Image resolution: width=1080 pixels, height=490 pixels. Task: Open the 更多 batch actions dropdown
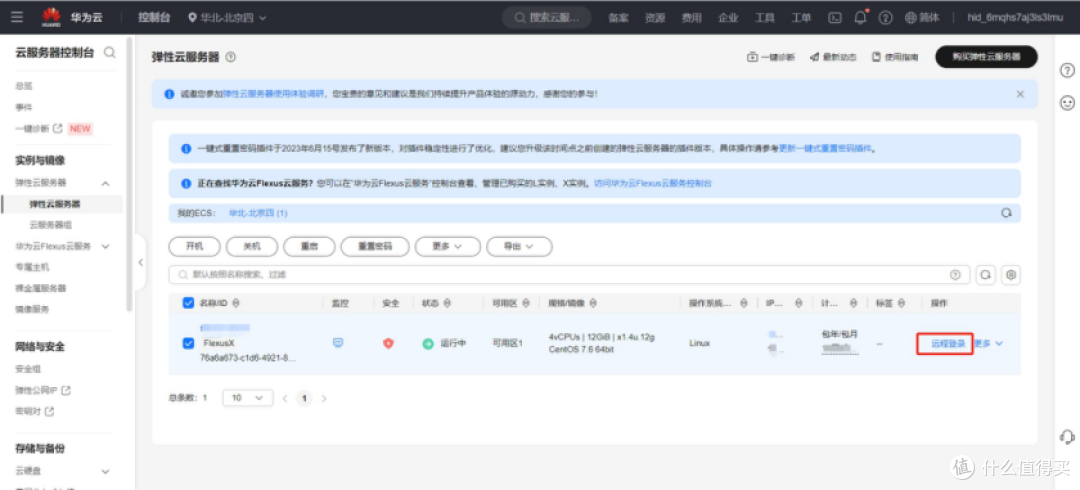pos(446,246)
